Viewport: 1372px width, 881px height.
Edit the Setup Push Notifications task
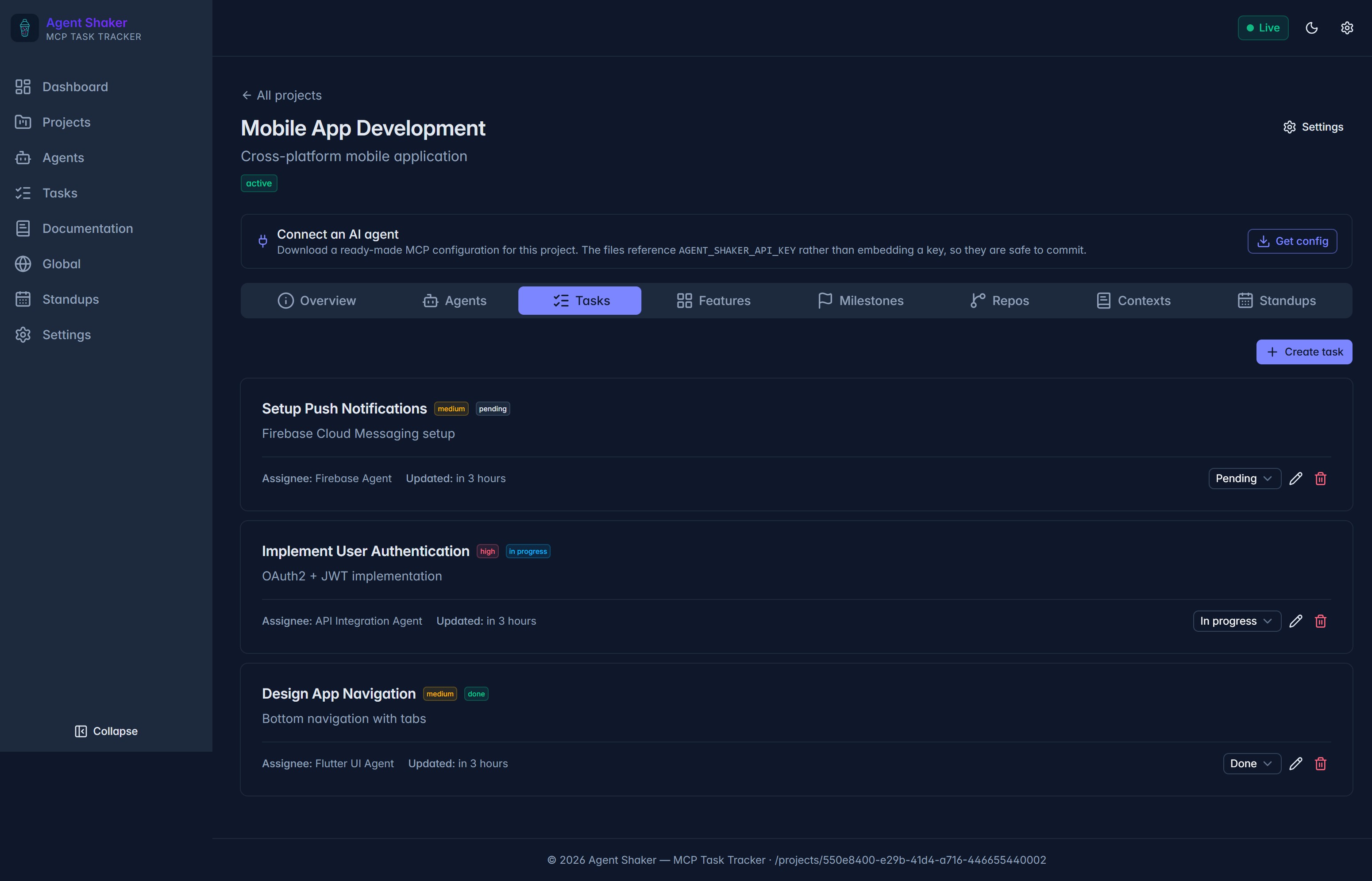(1296, 479)
